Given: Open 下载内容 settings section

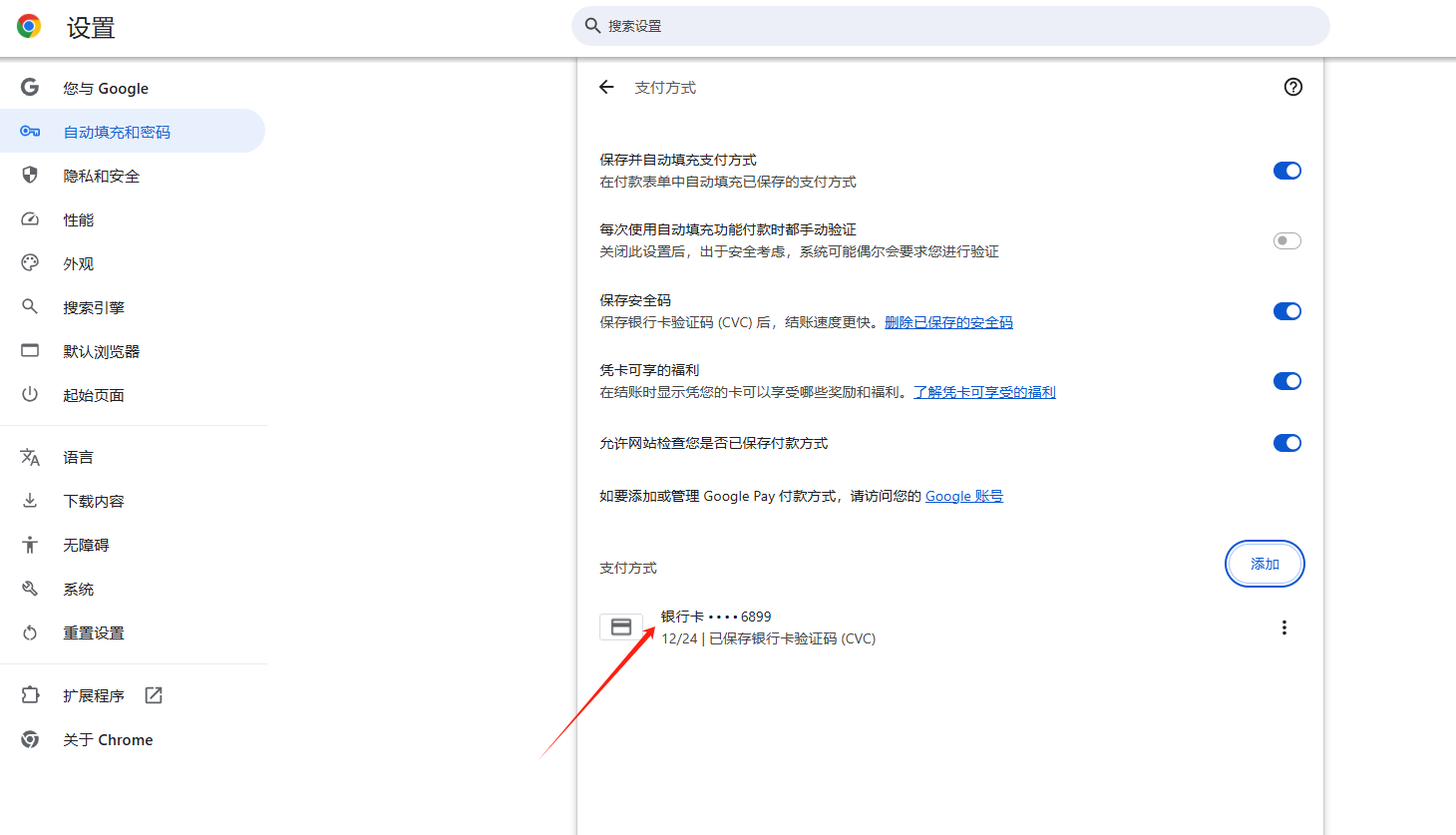Looking at the screenshot, I should pyautogui.click(x=133, y=501).
